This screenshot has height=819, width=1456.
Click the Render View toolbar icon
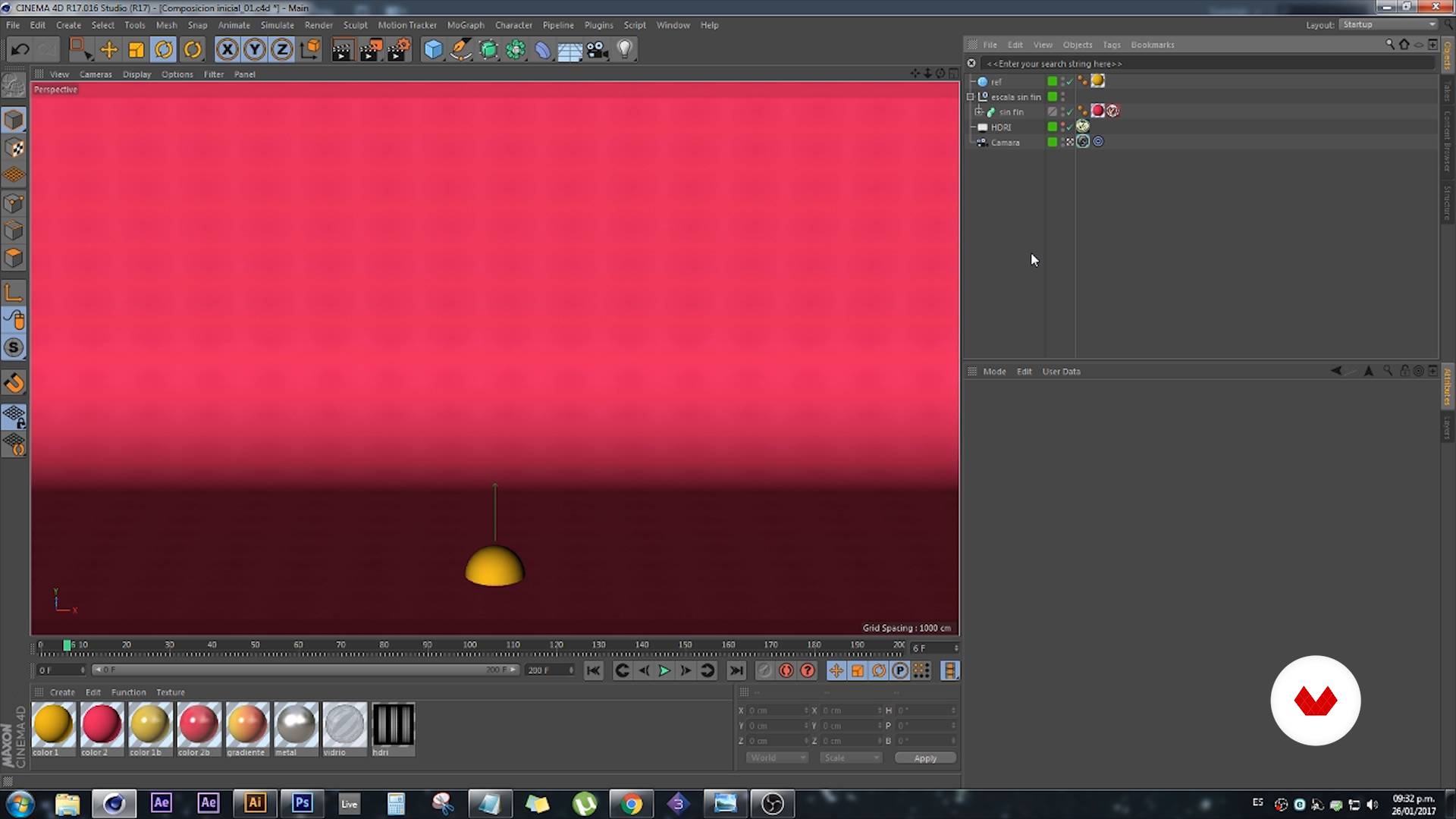(342, 49)
